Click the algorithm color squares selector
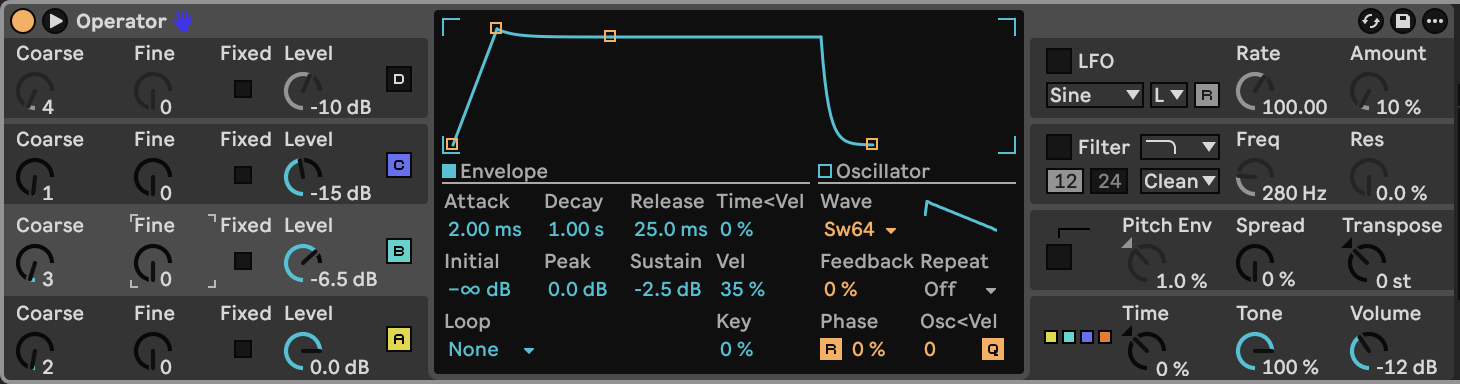Image resolution: width=1460 pixels, height=384 pixels. tap(1077, 337)
